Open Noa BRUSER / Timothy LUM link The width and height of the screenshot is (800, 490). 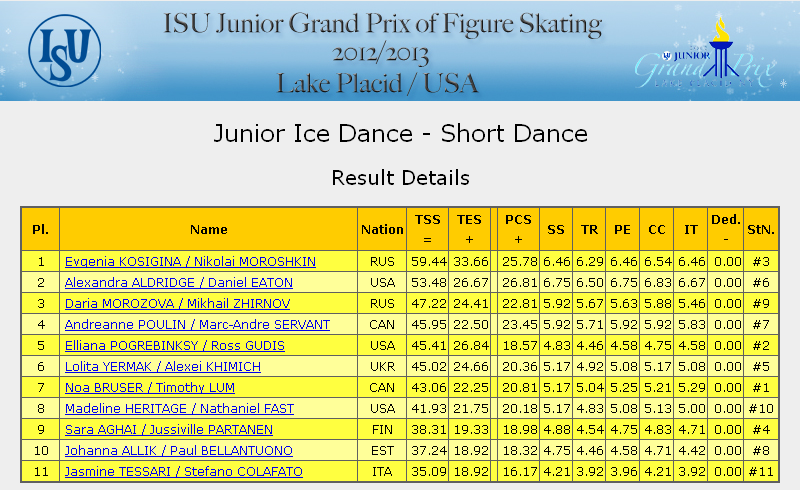pos(149,387)
